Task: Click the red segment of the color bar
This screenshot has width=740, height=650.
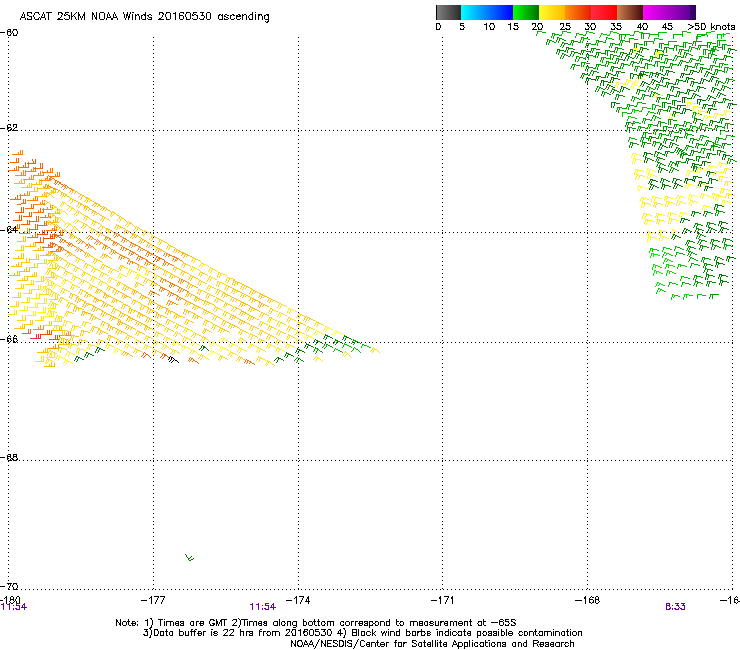Action: 604,12
